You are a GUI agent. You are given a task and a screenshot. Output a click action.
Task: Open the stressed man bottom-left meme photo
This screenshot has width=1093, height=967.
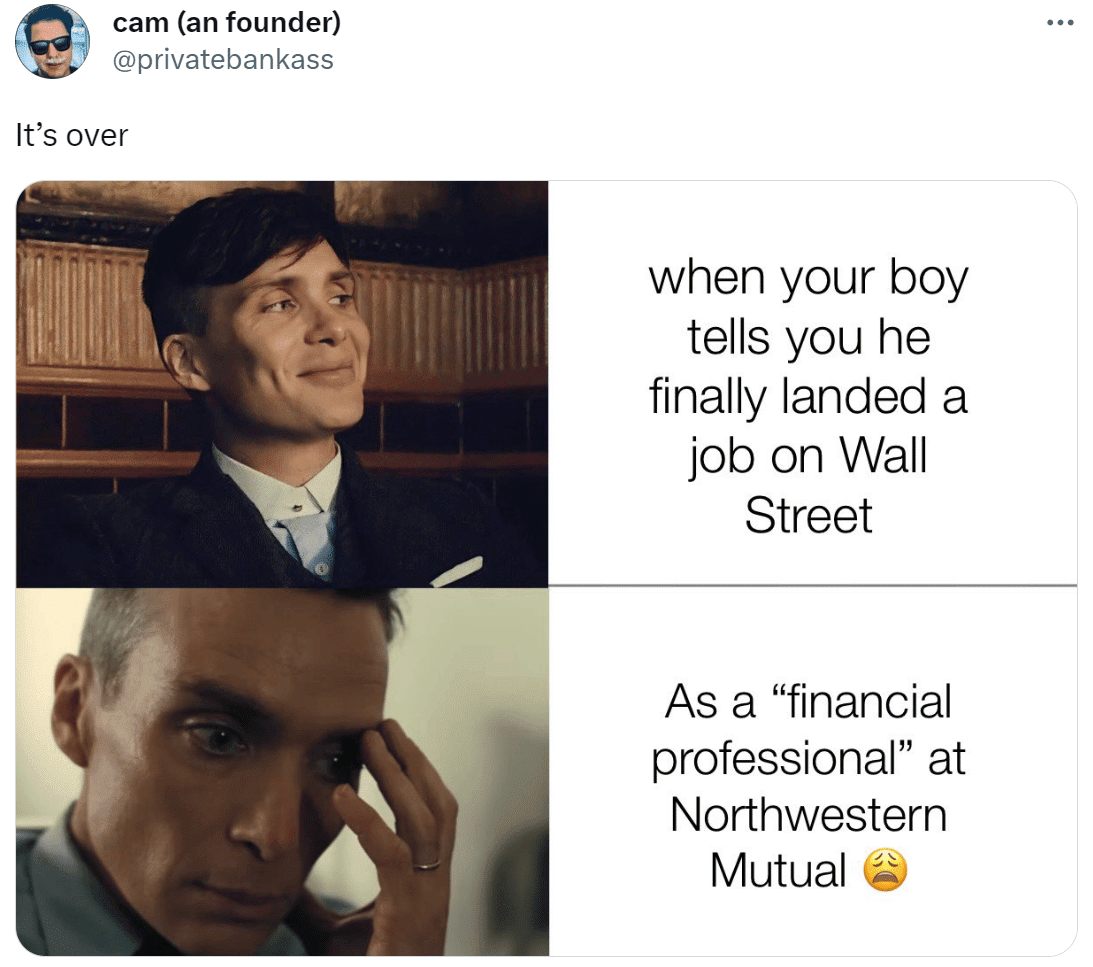[x=282, y=771]
